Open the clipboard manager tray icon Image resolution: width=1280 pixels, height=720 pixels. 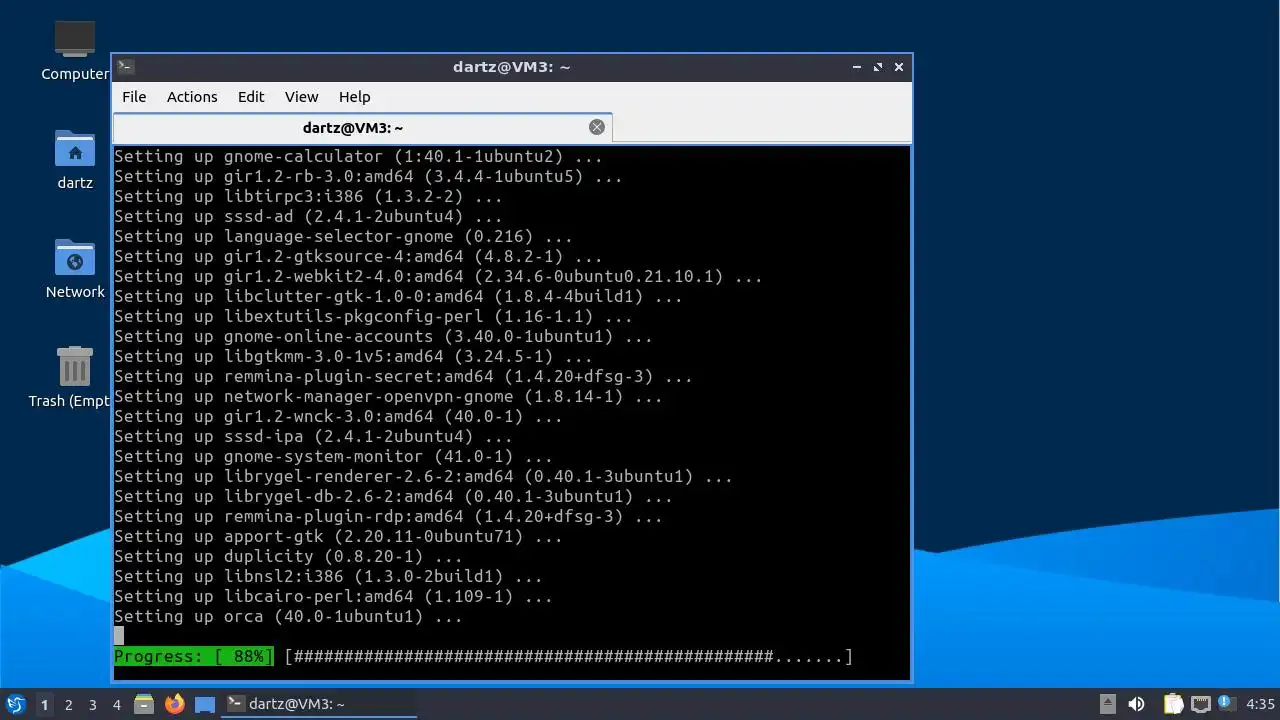click(x=1174, y=704)
